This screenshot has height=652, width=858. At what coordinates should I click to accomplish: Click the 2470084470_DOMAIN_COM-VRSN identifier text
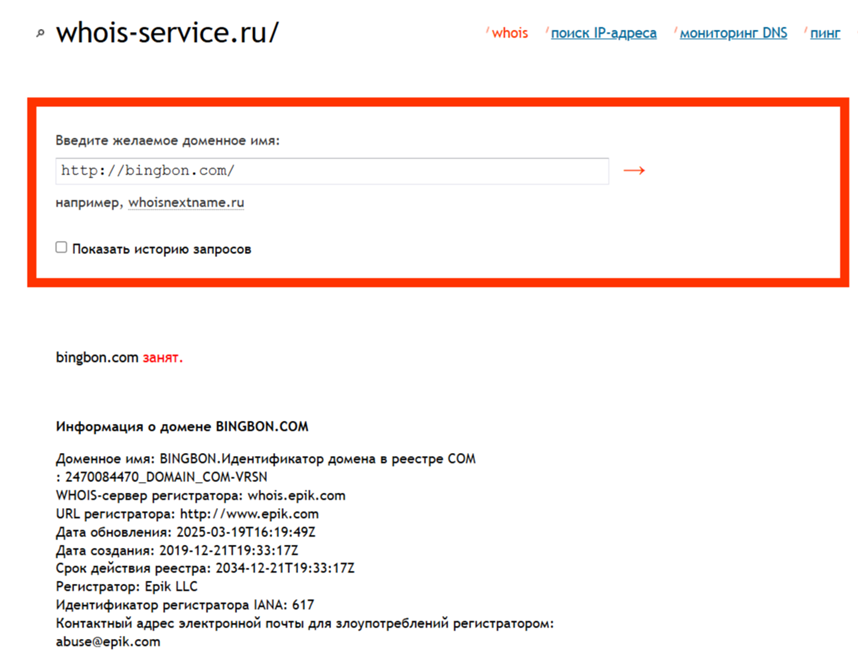coord(166,477)
